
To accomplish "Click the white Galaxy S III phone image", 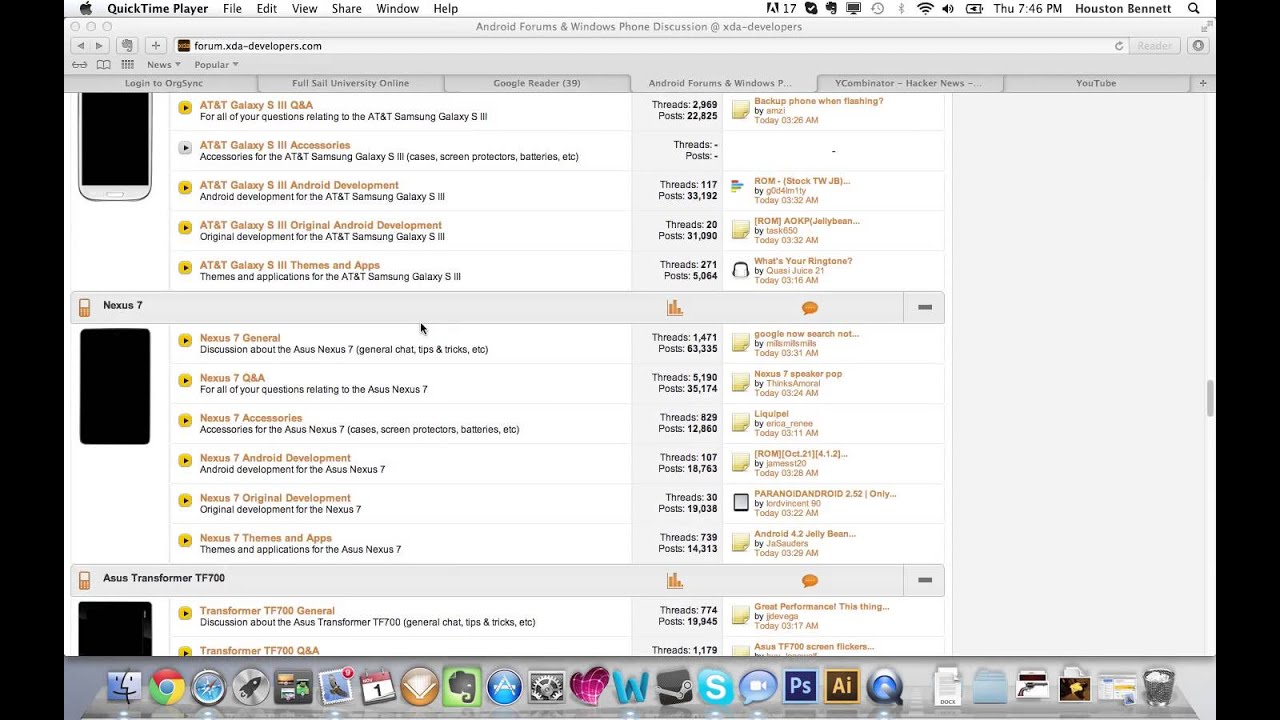I will pyautogui.click(x=115, y=147).
